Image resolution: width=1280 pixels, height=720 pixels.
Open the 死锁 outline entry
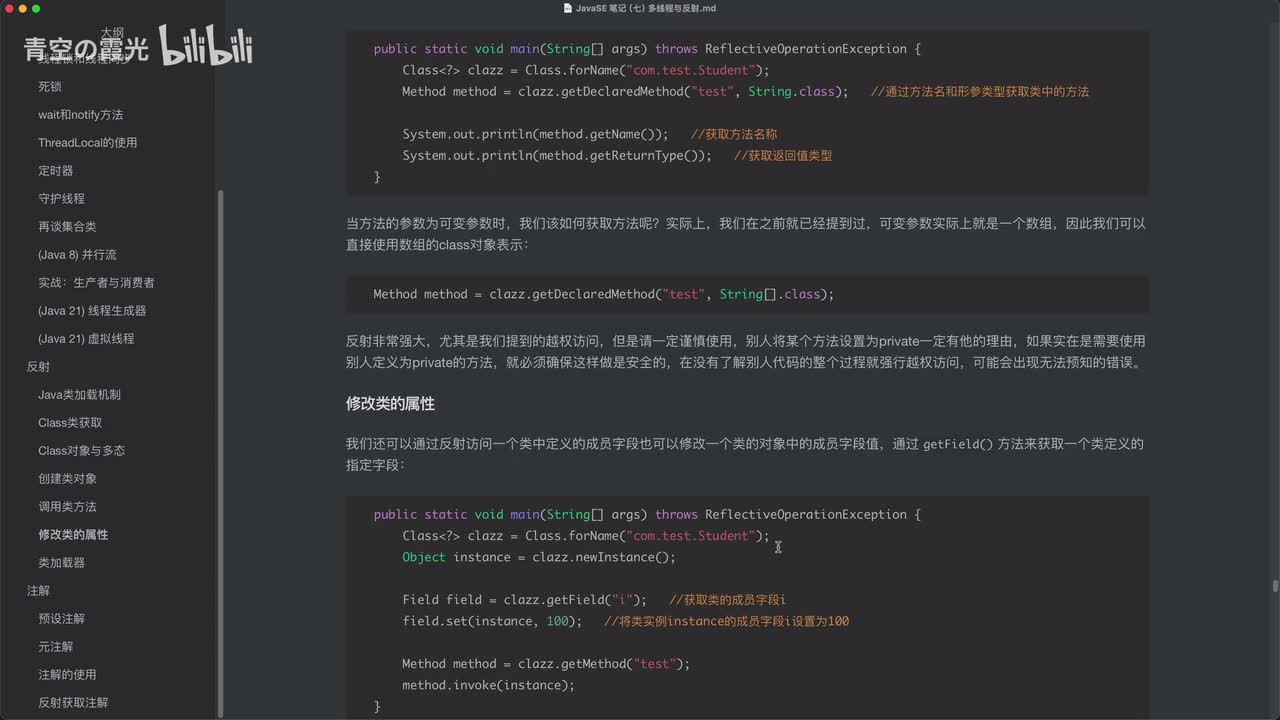[x=50, y=87]
